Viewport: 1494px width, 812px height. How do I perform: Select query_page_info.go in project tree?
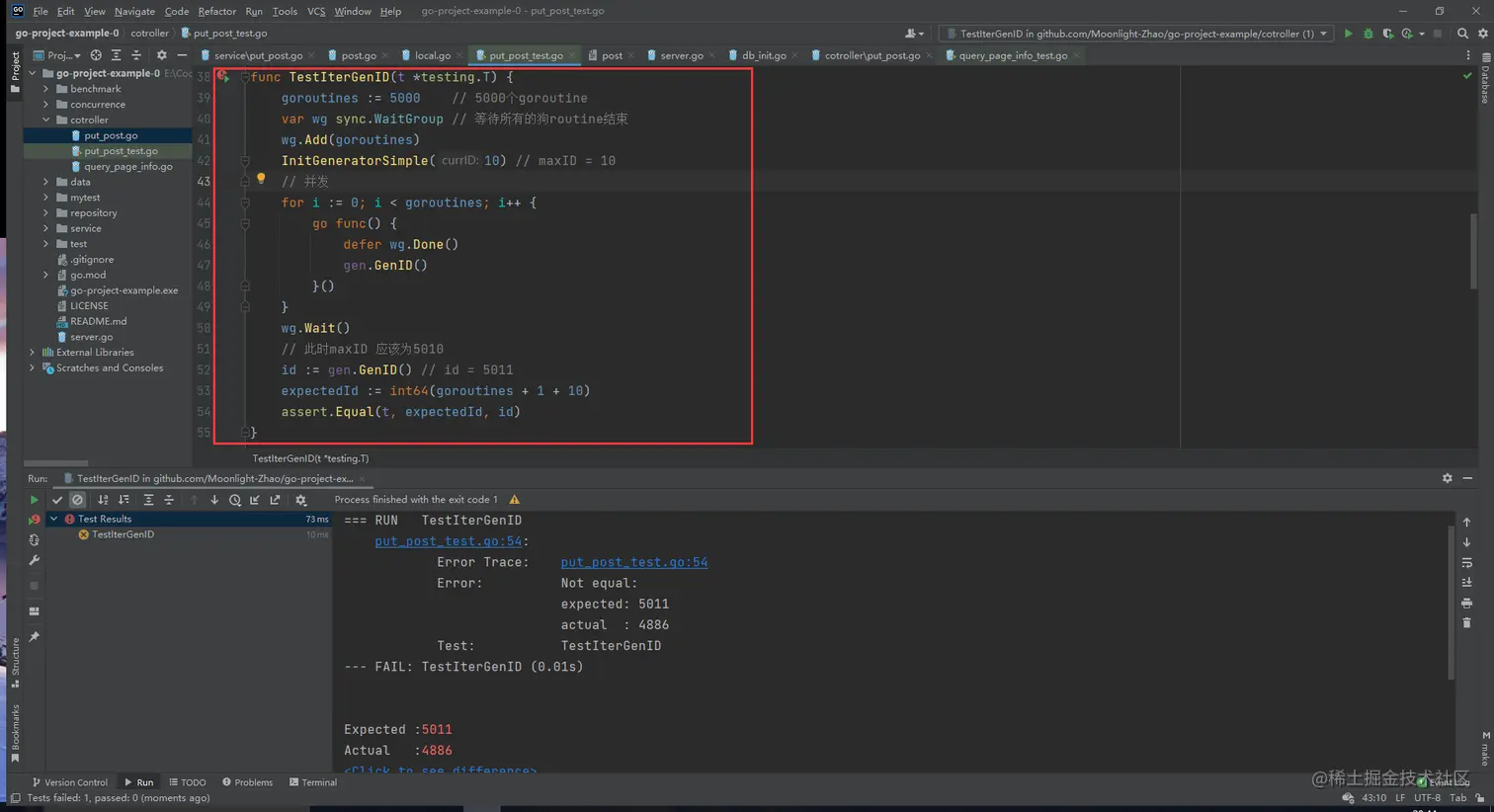click(127, 166)
